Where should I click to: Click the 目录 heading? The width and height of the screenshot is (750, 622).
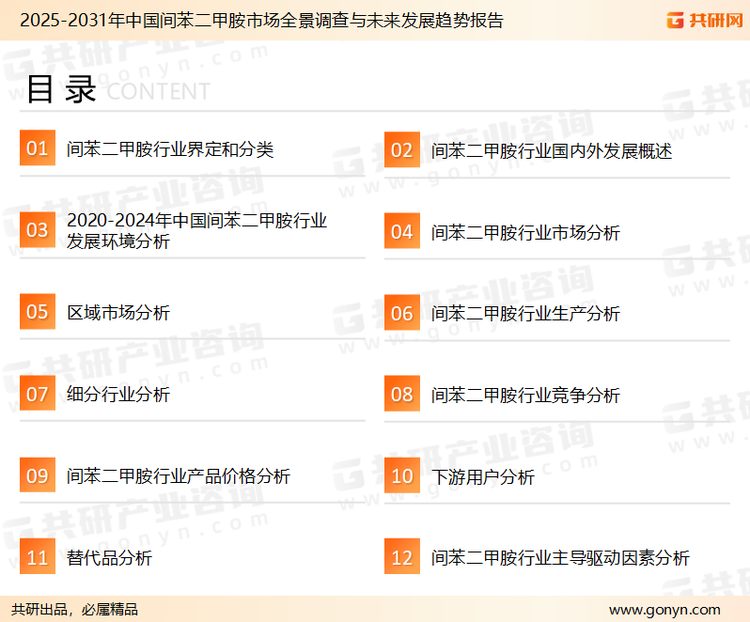pos(61,89)
